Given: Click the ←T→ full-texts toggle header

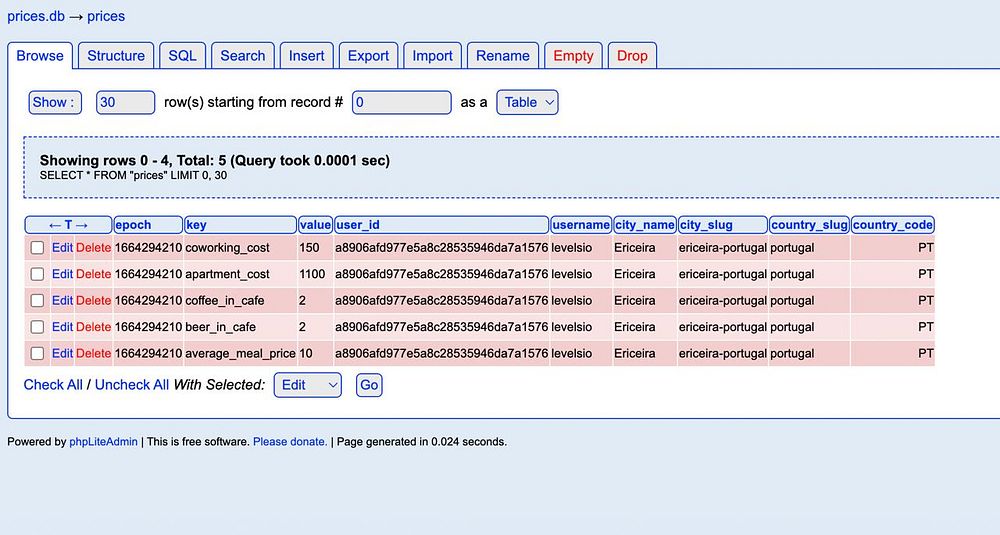Looking at the screenshot, I should (x=68, y=225).
